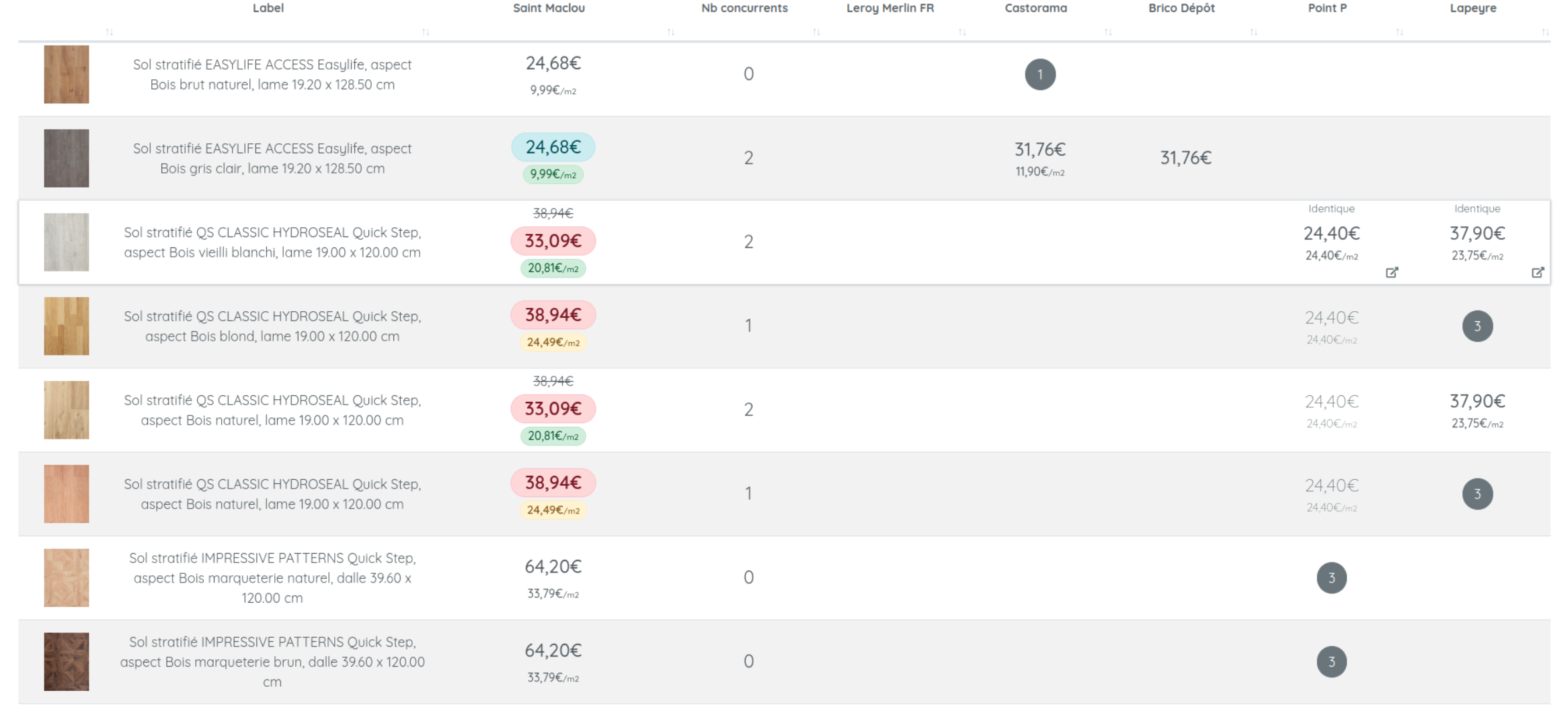This screenshot has height=711, width=1568.
Task: Click green 20,81€/m2 tag in Bois vieilli blanchi row
Action: tap(553, 268)
